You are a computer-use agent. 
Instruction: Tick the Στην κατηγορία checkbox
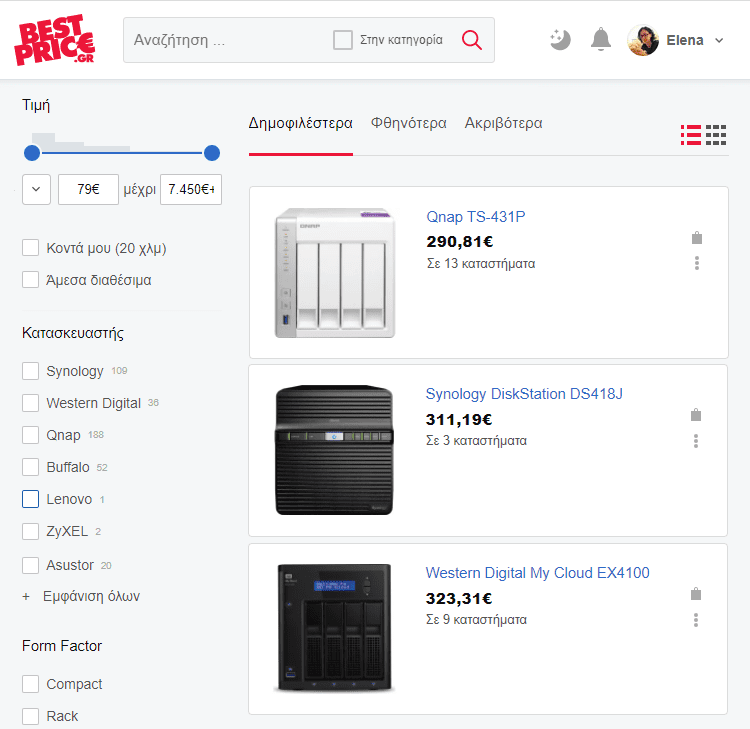343,40
